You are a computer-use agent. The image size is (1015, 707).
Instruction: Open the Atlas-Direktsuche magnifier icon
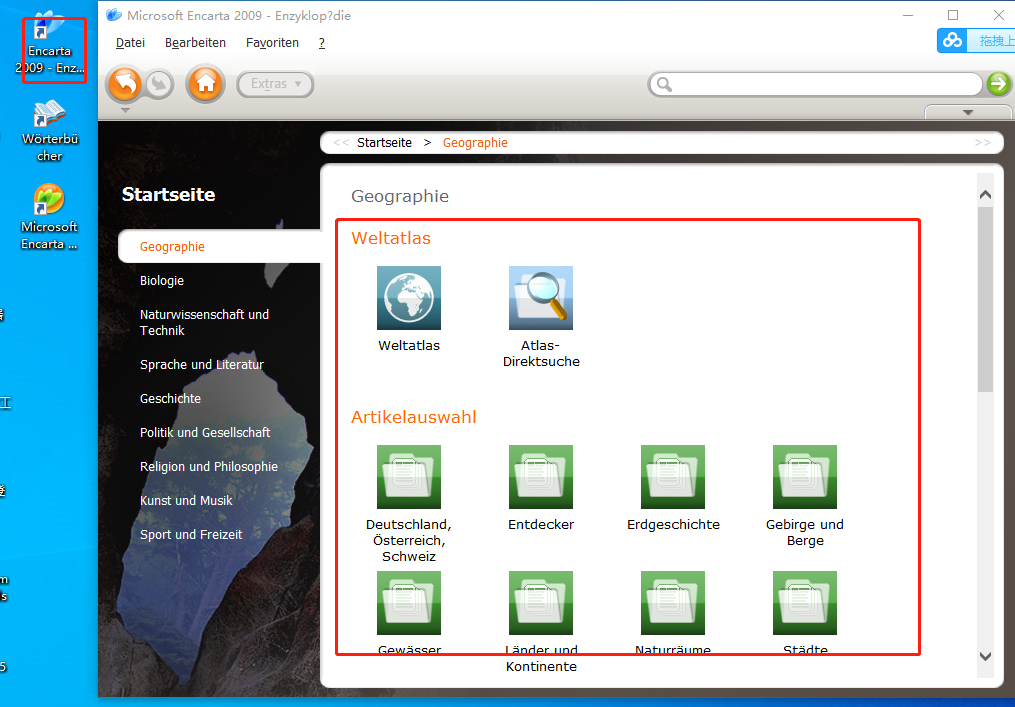pyautogui.click(x=541, y=298)
